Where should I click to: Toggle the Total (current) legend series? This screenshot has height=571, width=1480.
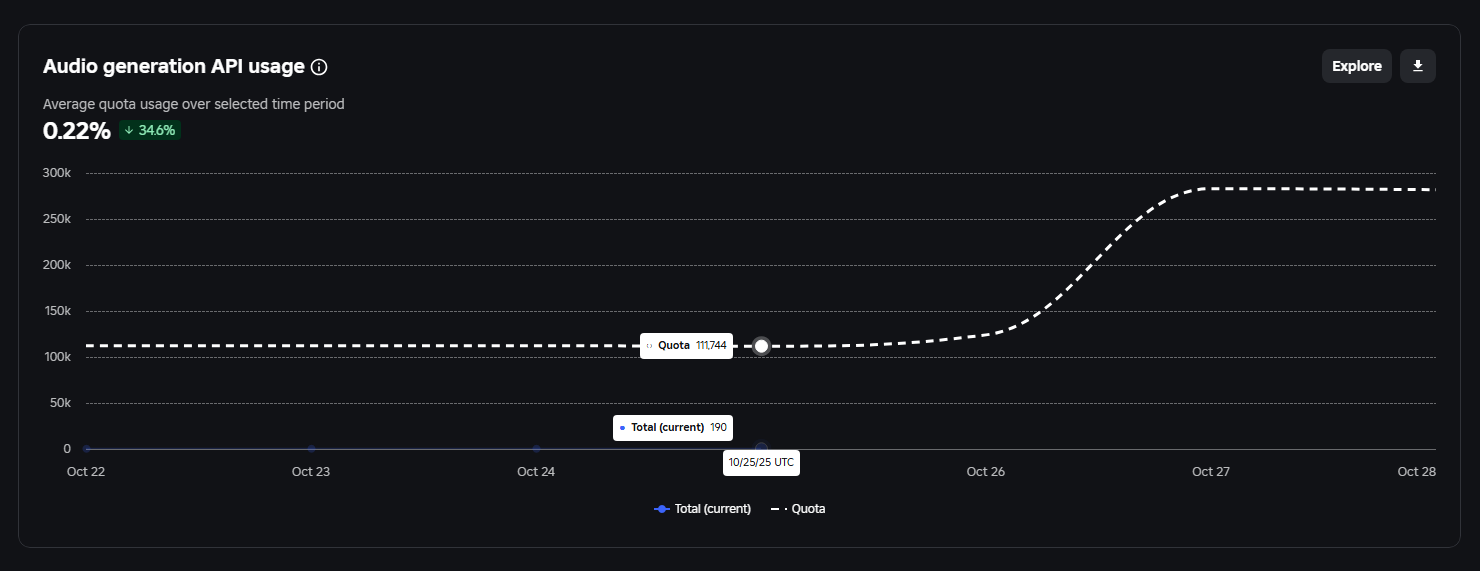coord(702,509)
